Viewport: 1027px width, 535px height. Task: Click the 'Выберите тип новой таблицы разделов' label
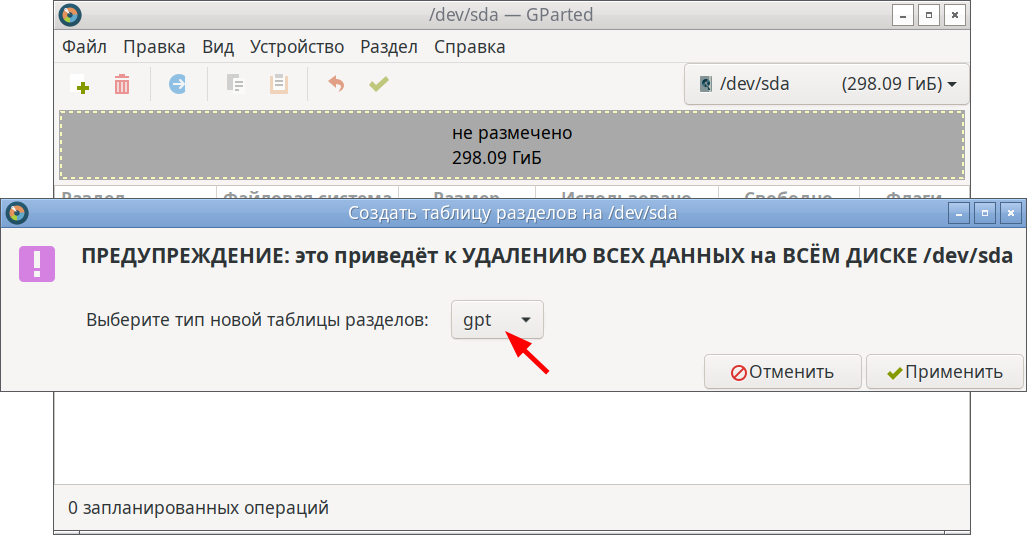257,320
